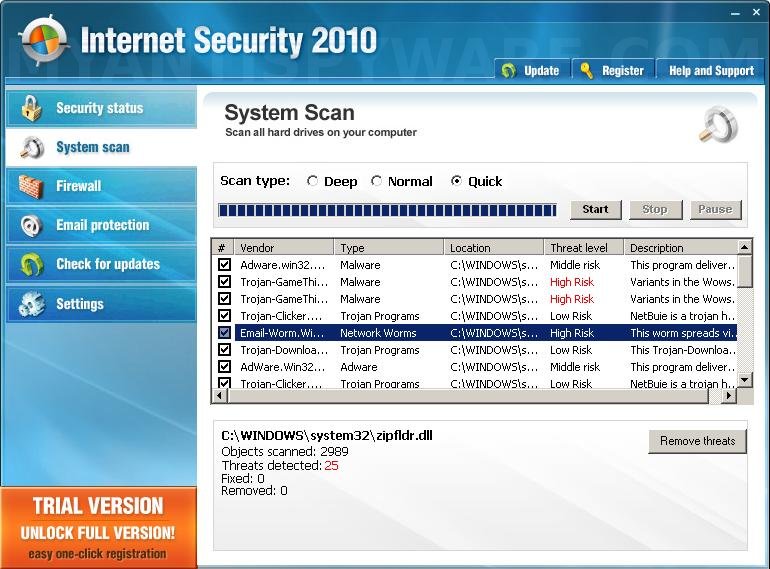Screen dimensions: 770x569
Task: Click the vertical scrollbar thumb of threat list
Action: [x=745, y=271]
